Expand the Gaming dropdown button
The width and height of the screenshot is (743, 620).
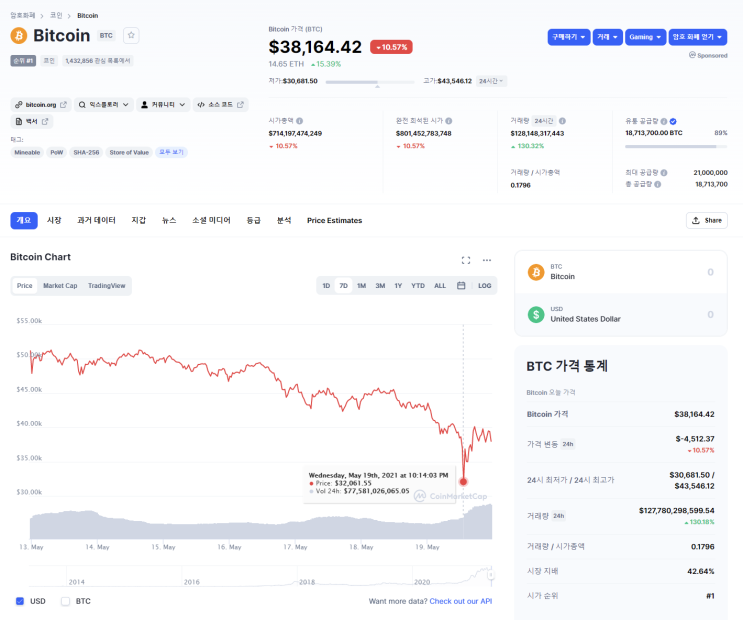tap(645, 37)
